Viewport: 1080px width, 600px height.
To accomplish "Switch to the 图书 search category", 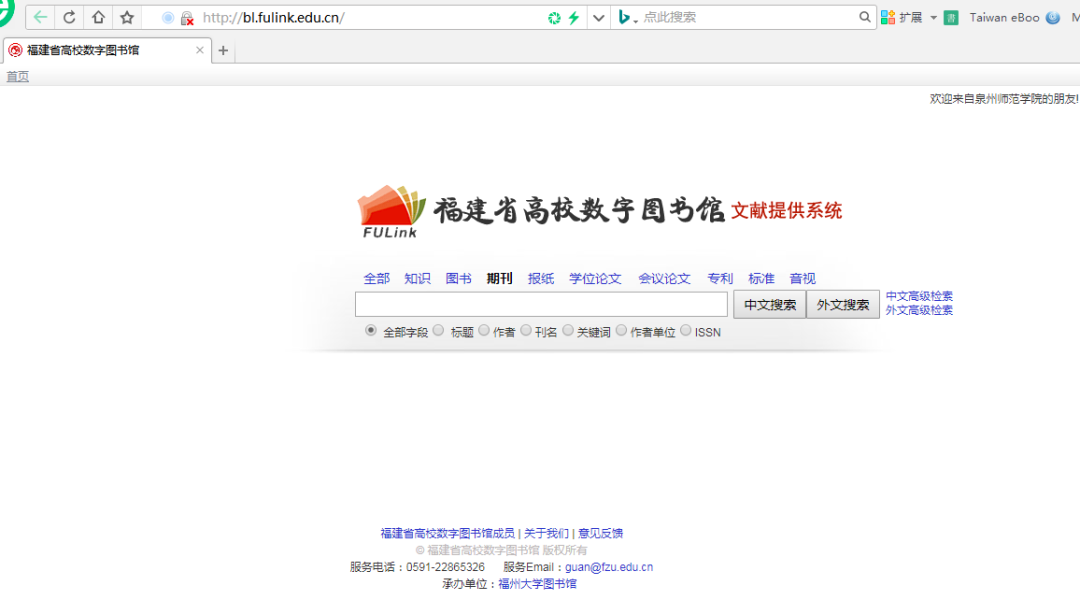I will click(x=458, y=279).
